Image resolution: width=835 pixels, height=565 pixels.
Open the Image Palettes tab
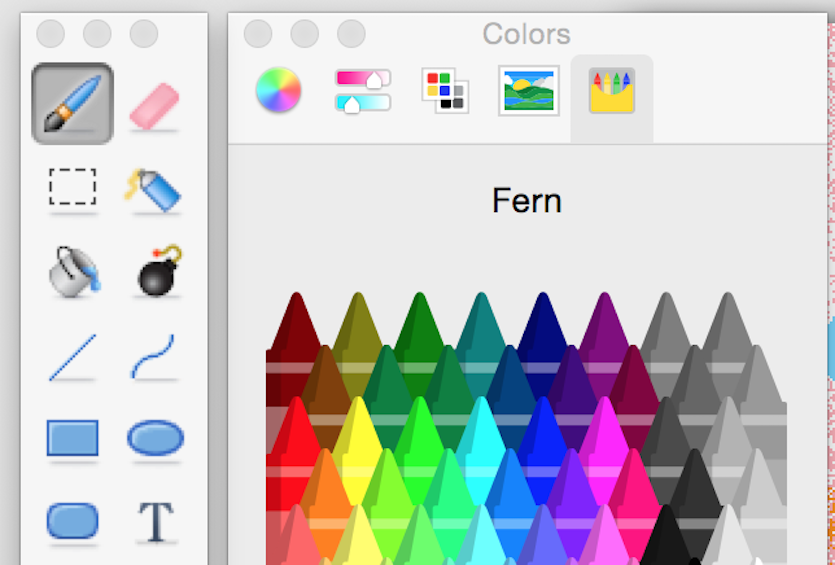pos(528,90)
